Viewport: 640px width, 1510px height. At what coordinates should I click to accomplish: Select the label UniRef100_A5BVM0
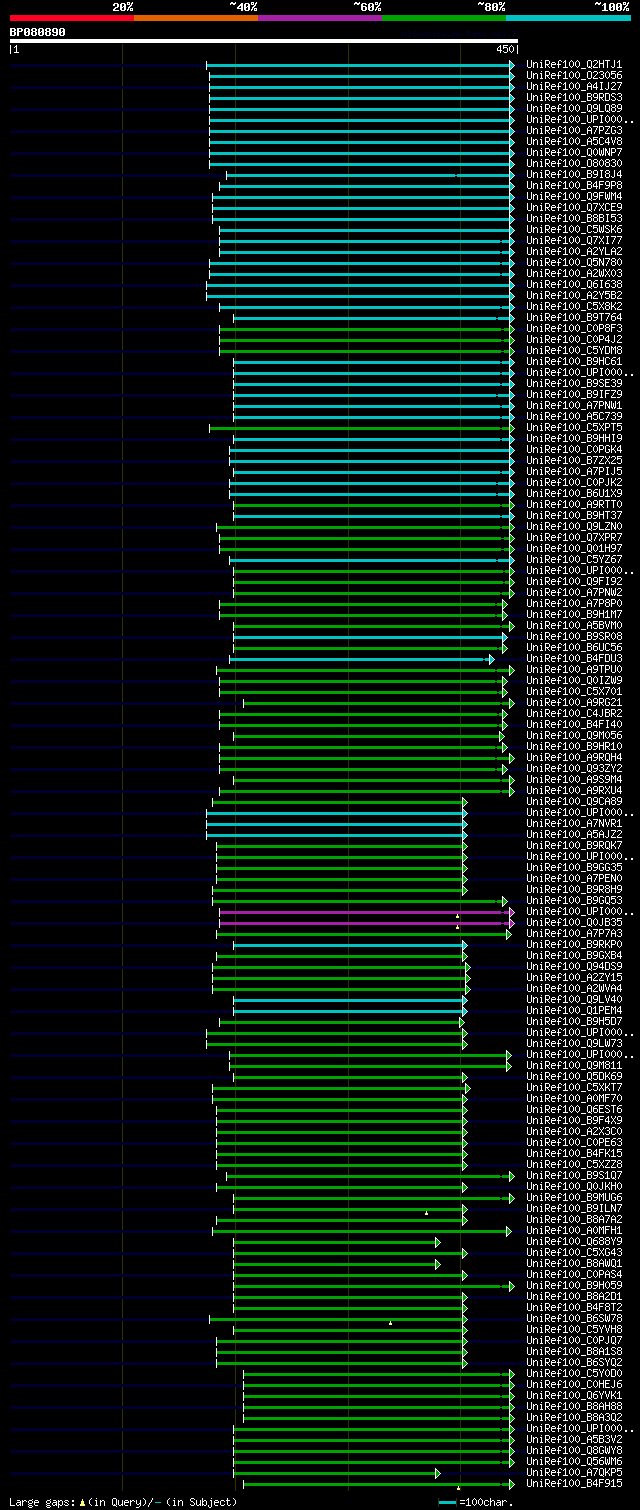pos(574,626)
